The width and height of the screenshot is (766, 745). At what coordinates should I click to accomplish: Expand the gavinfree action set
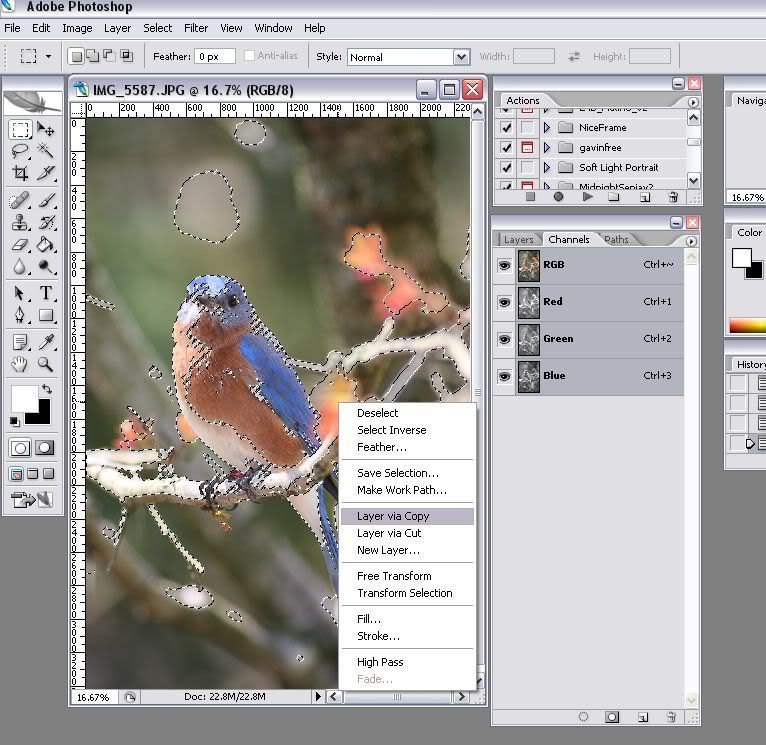point(547,148)
